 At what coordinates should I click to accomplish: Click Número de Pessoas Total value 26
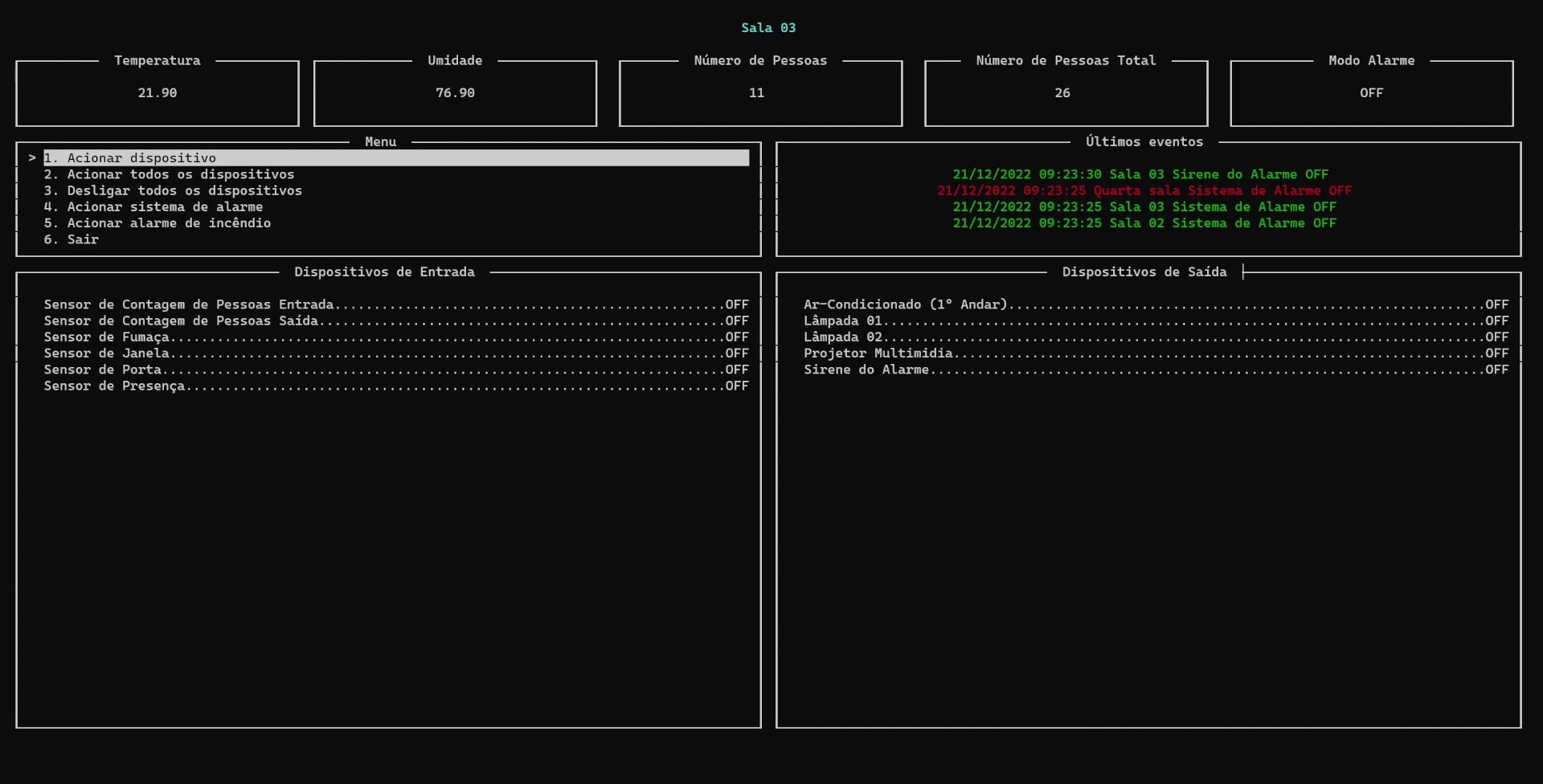click(1062, 93)
